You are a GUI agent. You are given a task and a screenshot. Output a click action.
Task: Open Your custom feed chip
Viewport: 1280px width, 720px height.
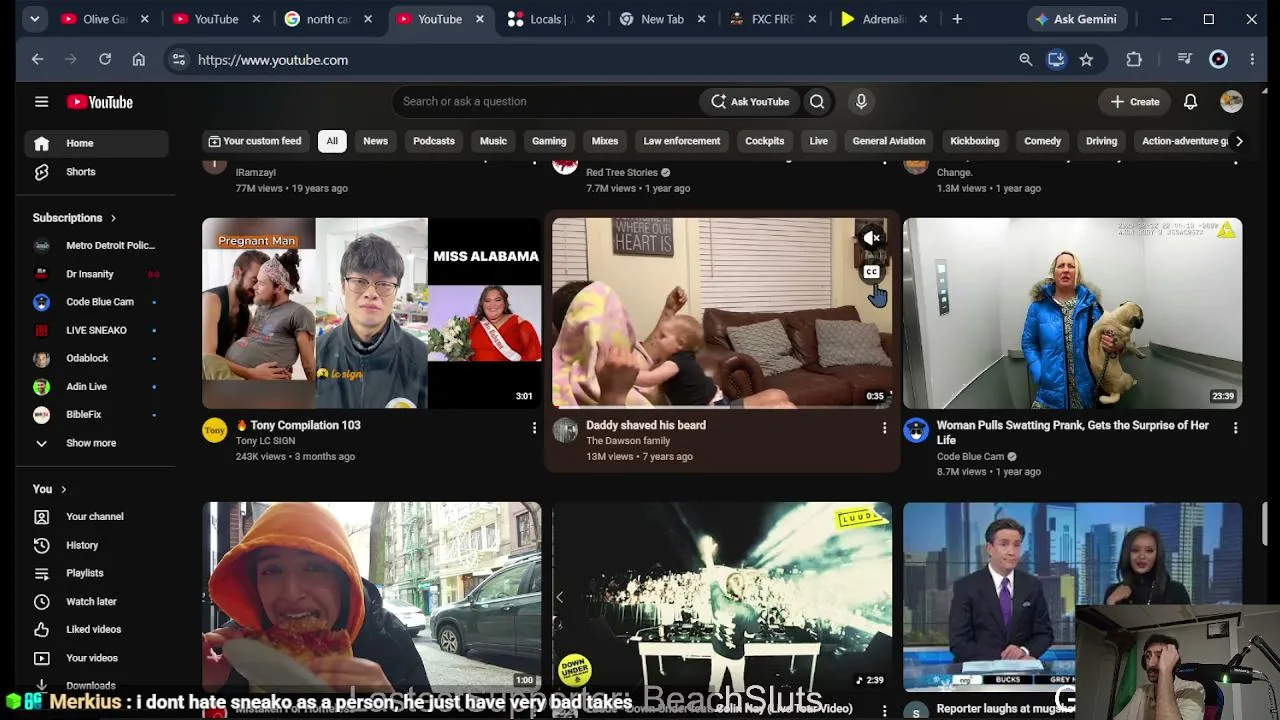[255, 141]
